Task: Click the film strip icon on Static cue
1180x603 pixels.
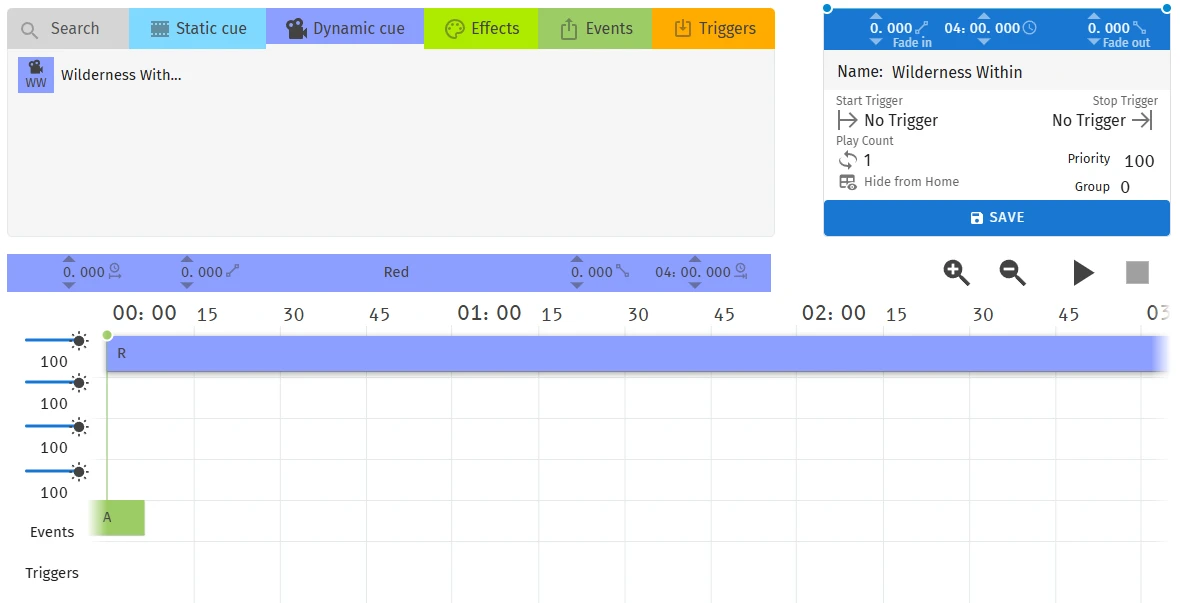Action: tap(160, 29)
